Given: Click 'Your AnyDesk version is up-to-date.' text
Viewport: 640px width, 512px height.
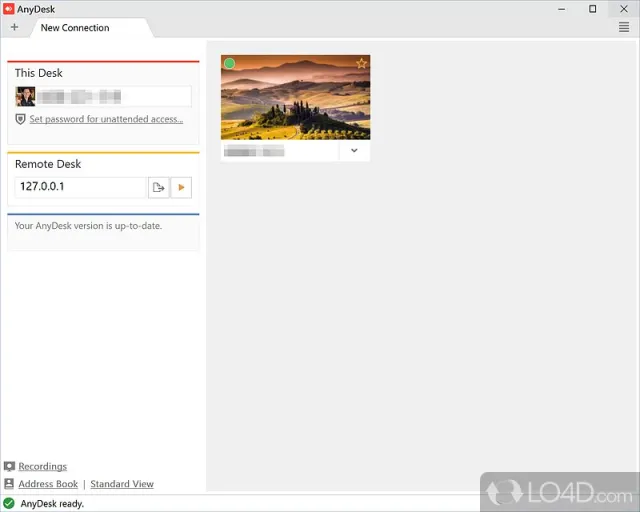Looking at the screenshot, I should (x=89, y=226).
